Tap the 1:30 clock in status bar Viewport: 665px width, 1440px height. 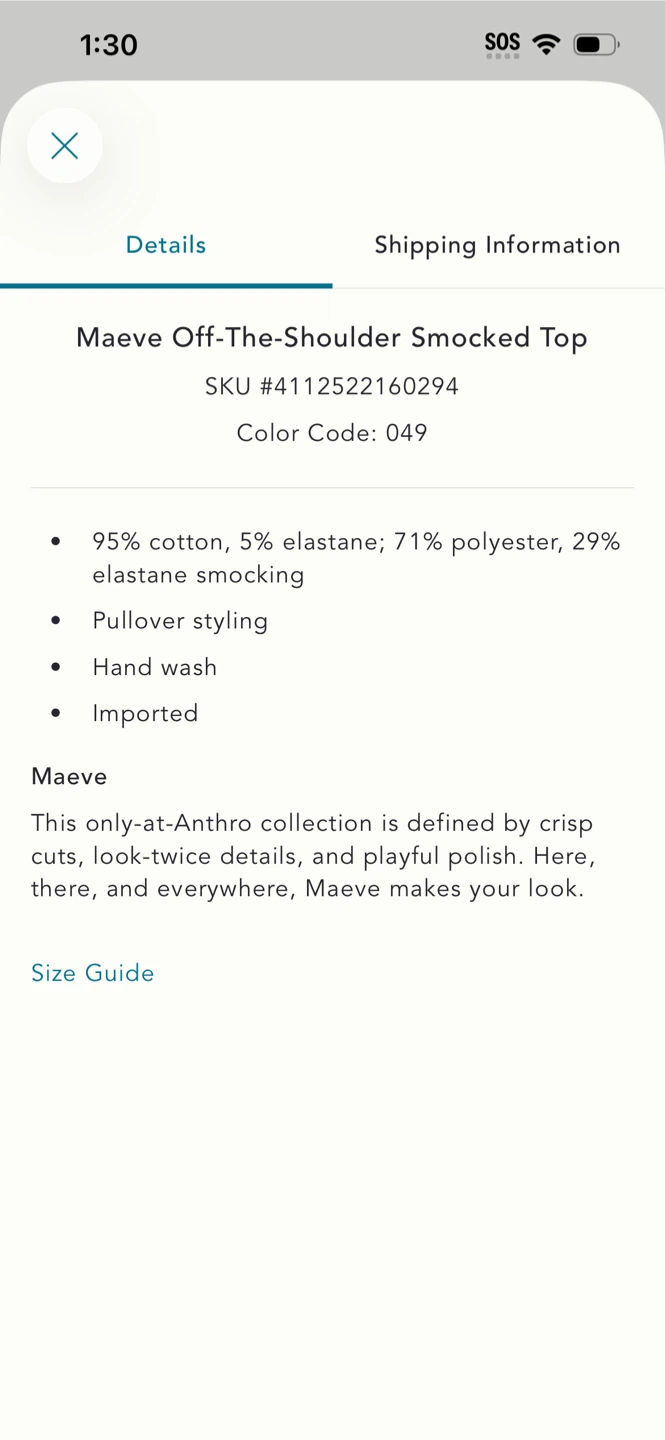coord(108,44)
